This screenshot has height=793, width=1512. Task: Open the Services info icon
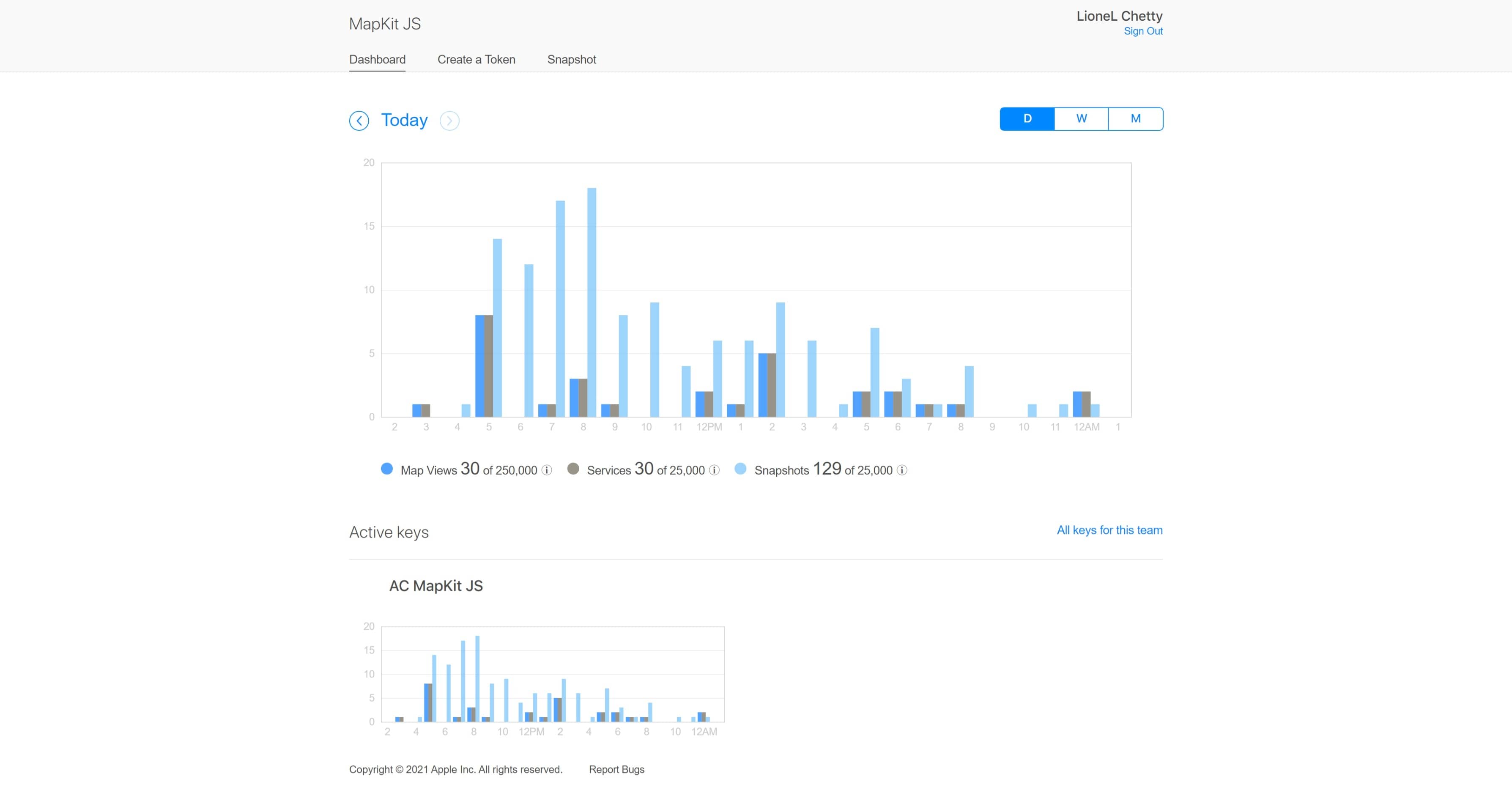[714, 470]
